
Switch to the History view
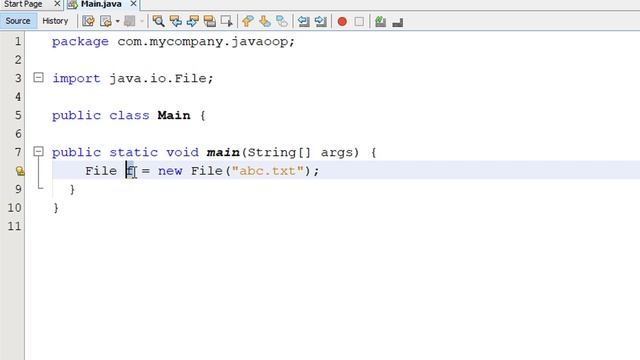point(55,21)
